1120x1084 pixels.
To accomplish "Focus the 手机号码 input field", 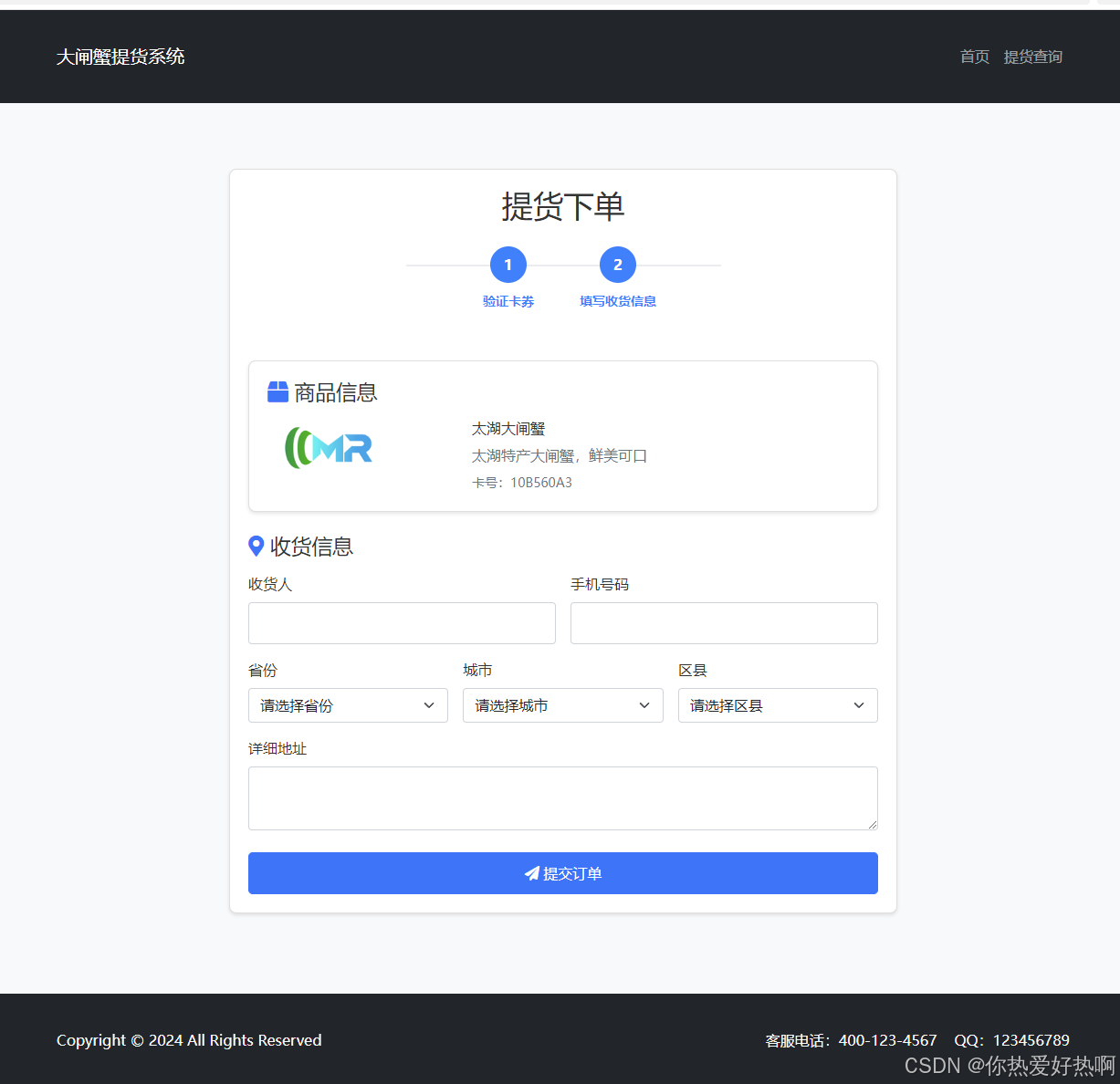I will 724,623.
